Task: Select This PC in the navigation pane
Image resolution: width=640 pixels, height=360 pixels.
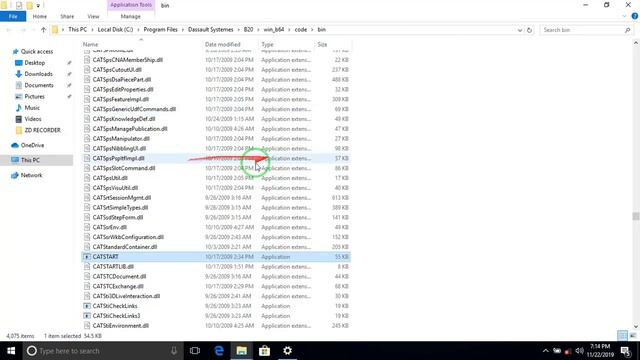Action: click(30, 160)
